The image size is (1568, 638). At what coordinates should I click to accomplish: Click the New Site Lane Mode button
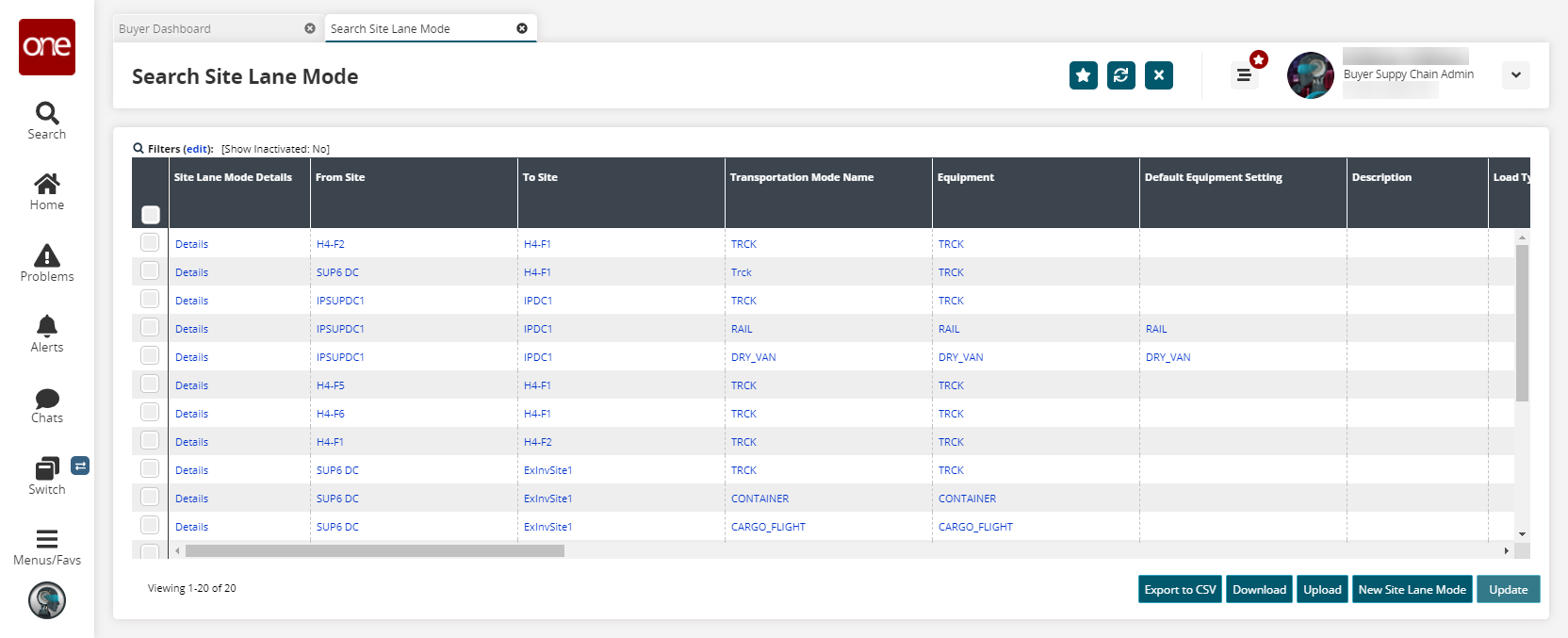coord(1412,590)
